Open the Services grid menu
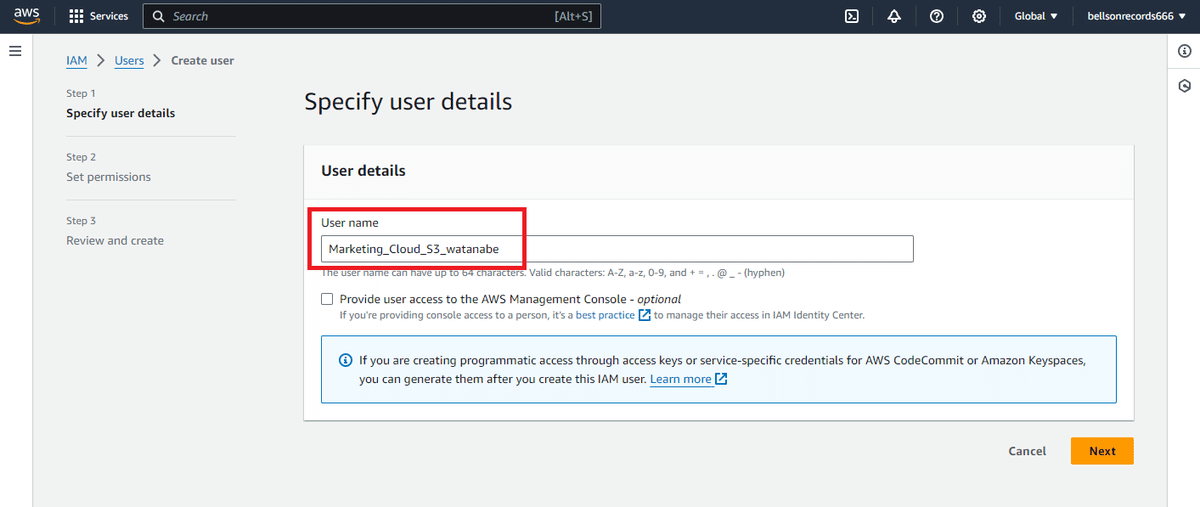 pyautogui.click(x=99, y=16)
